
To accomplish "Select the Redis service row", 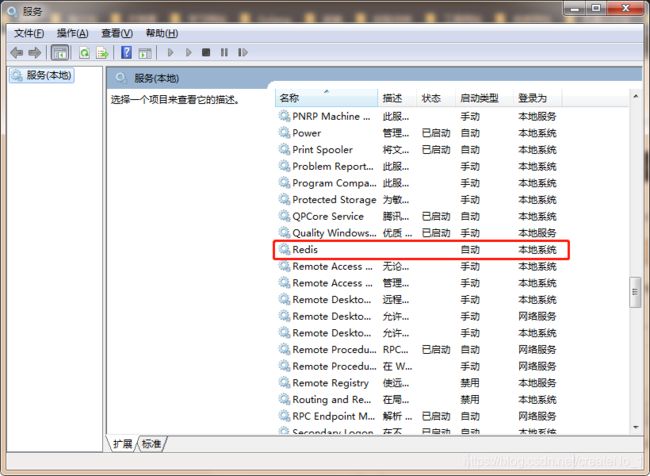I will (421, 250).
